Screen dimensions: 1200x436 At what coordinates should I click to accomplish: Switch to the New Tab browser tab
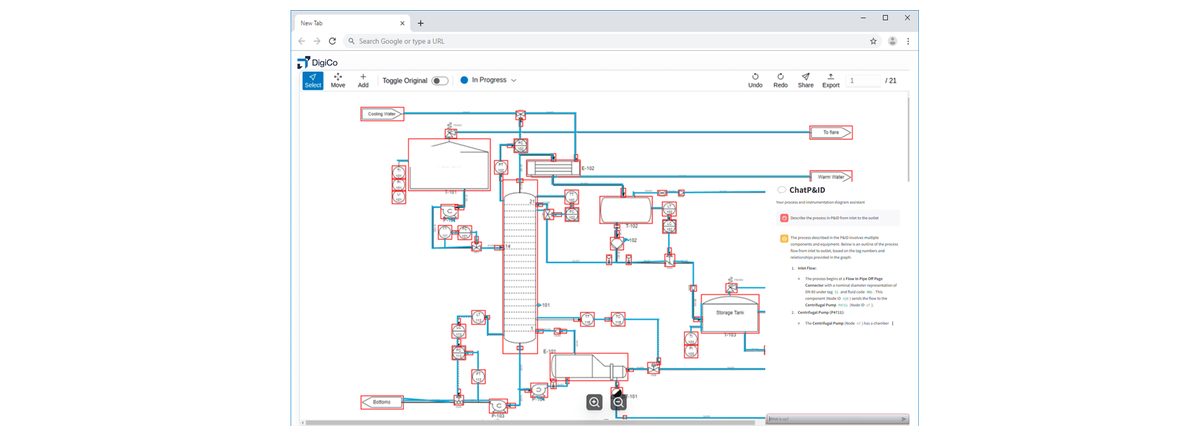[x=352, y=22]
